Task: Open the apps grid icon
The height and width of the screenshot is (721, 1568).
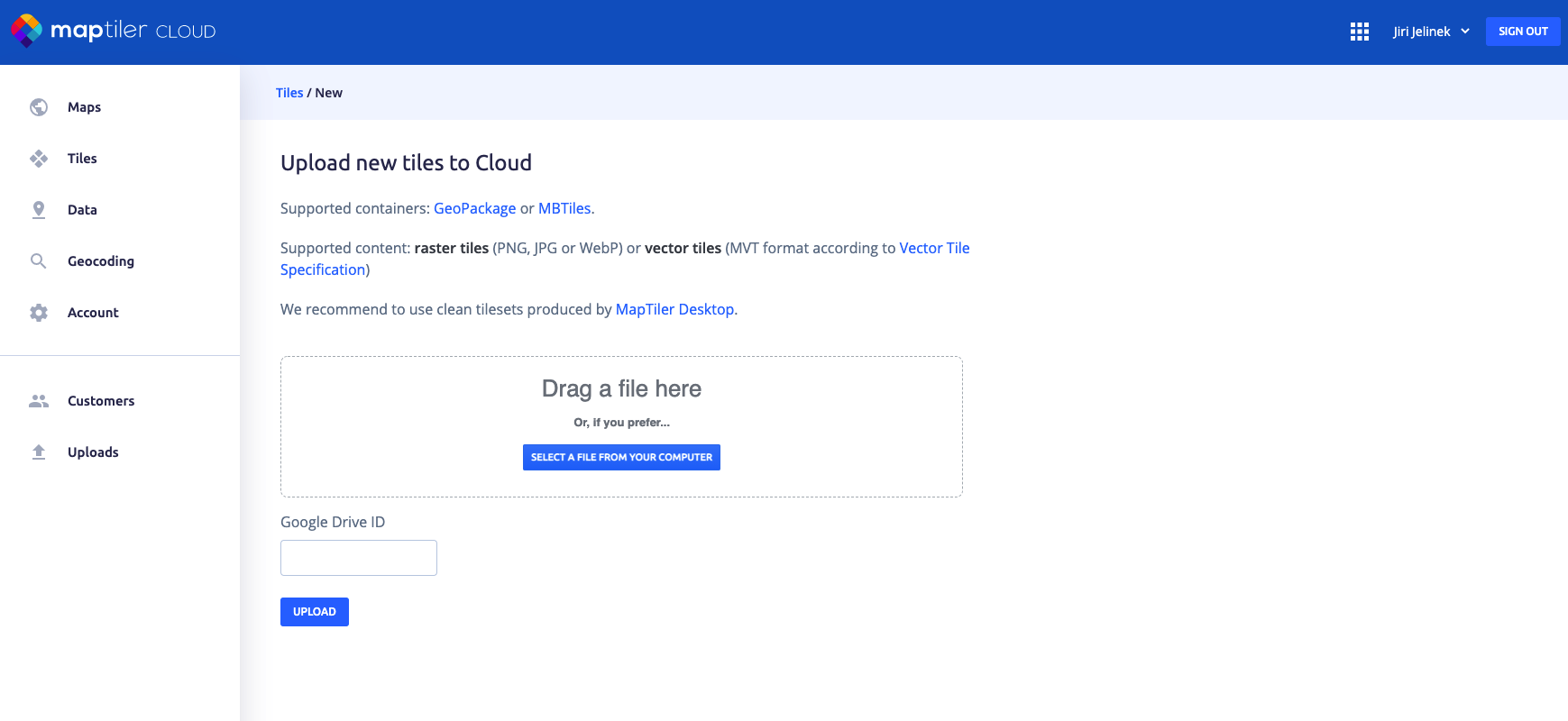Action: (x=1359, y=32)
